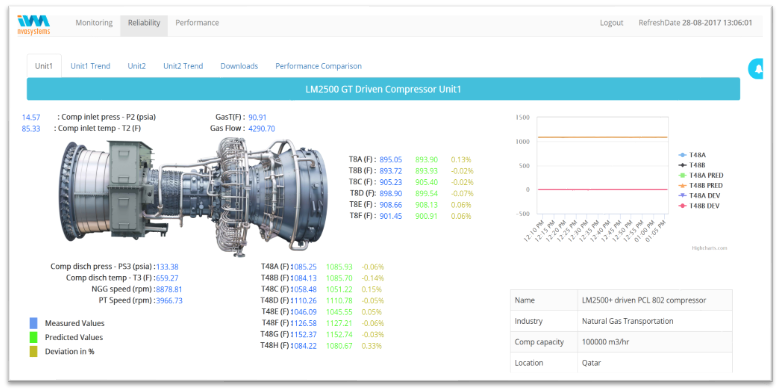Click the Natural Gas Transportation cell
The image size is (780, 392).
[655, 321]
